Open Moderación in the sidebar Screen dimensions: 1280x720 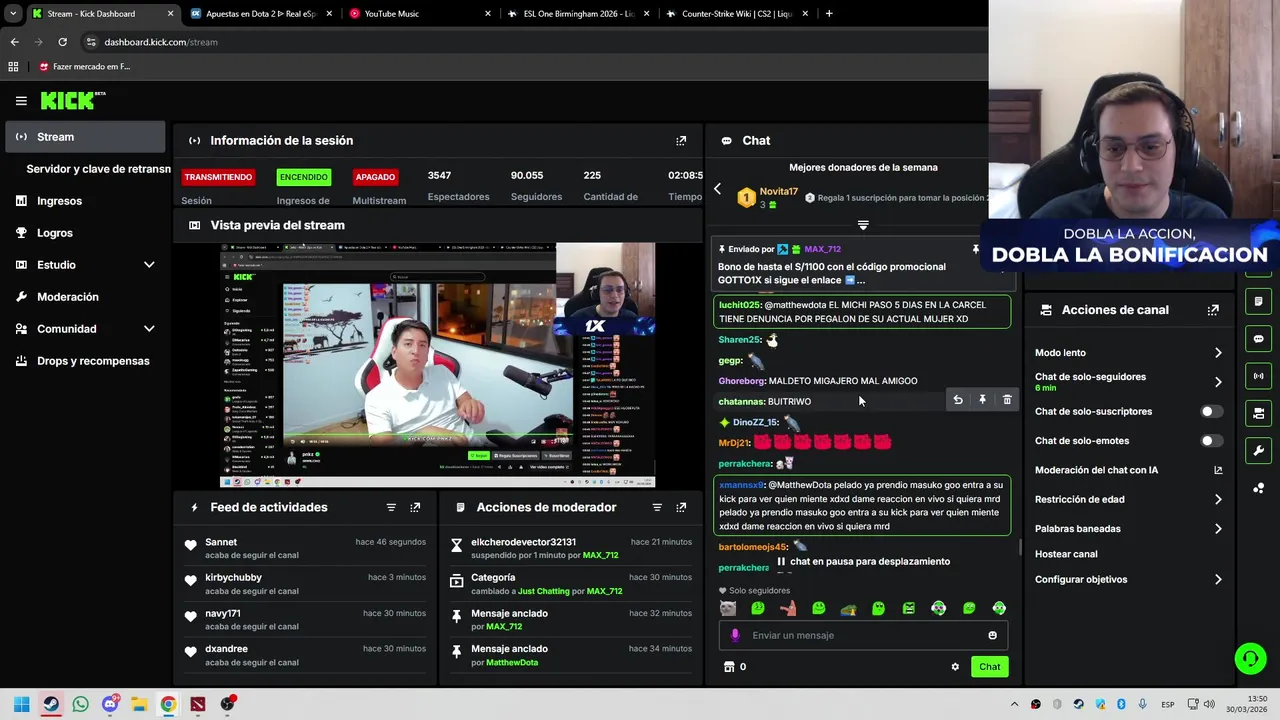[85, 297]
